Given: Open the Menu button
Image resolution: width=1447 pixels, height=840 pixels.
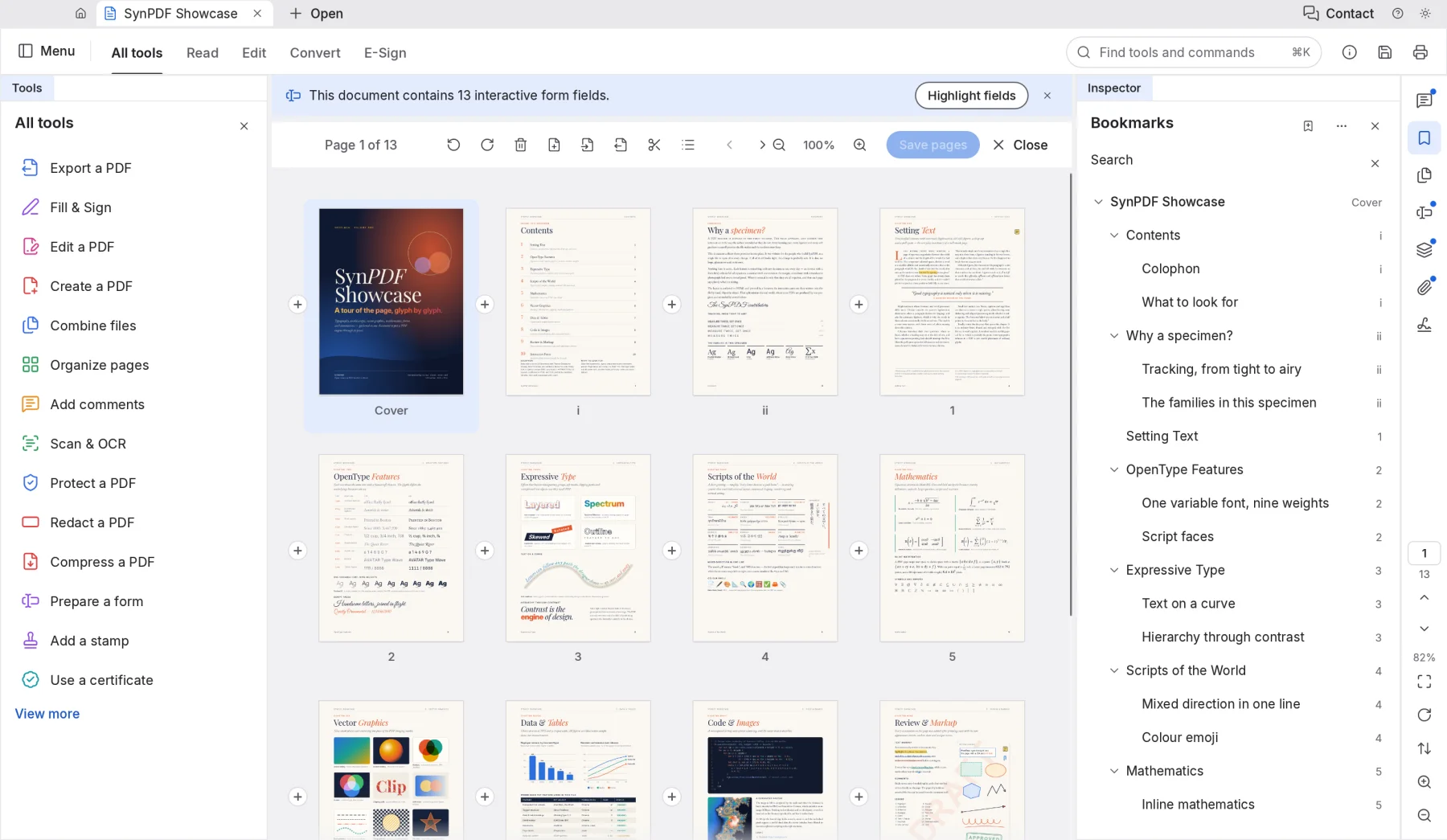Looking at the screenshot, I should tap(47, 51).
